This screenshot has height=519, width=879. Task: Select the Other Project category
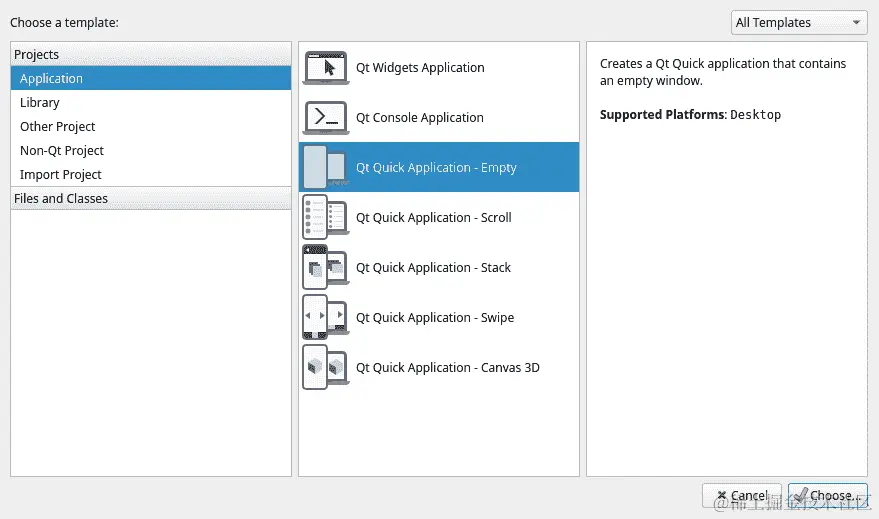[x=151, y=127]
